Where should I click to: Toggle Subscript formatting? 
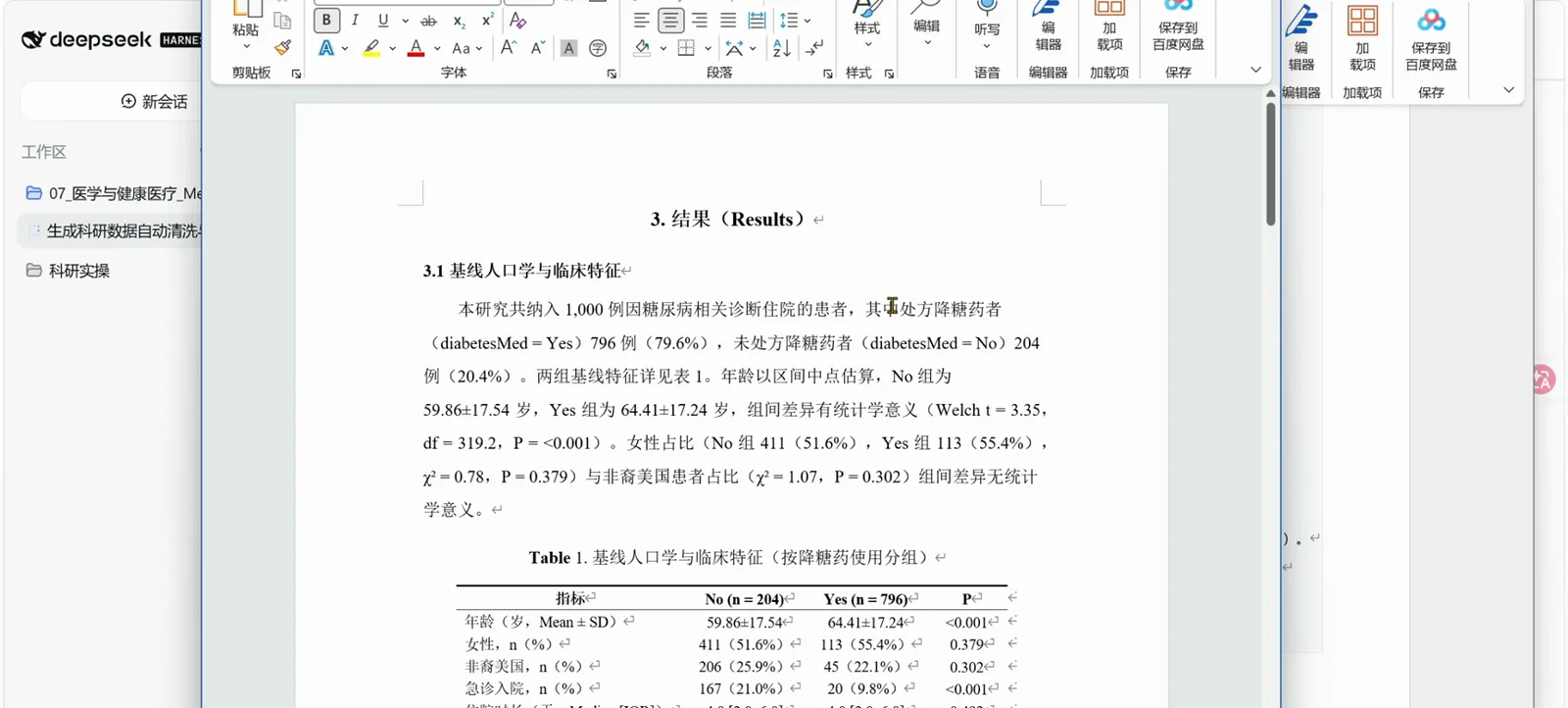(459, 21)
